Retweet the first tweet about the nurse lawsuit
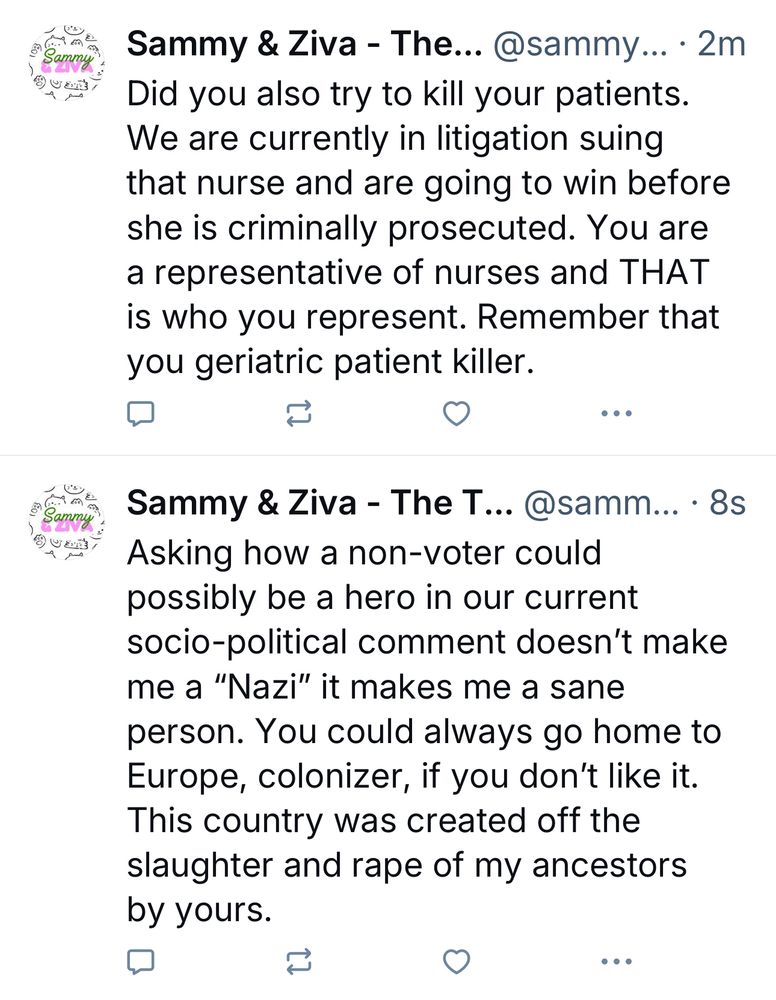776x1000 pixels. [x=298, y=414]
